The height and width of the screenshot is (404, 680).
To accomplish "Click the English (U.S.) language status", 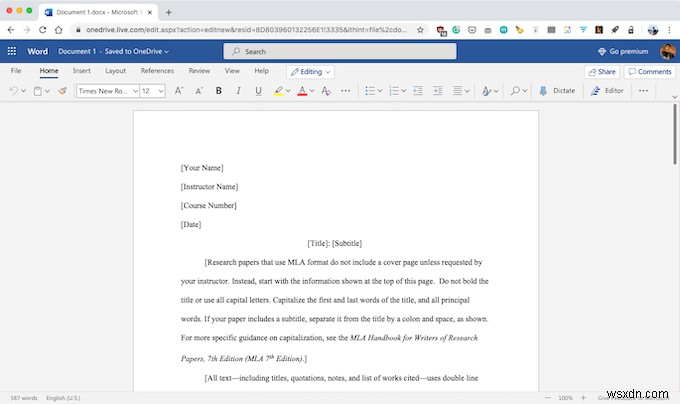I will pos(63,398).
